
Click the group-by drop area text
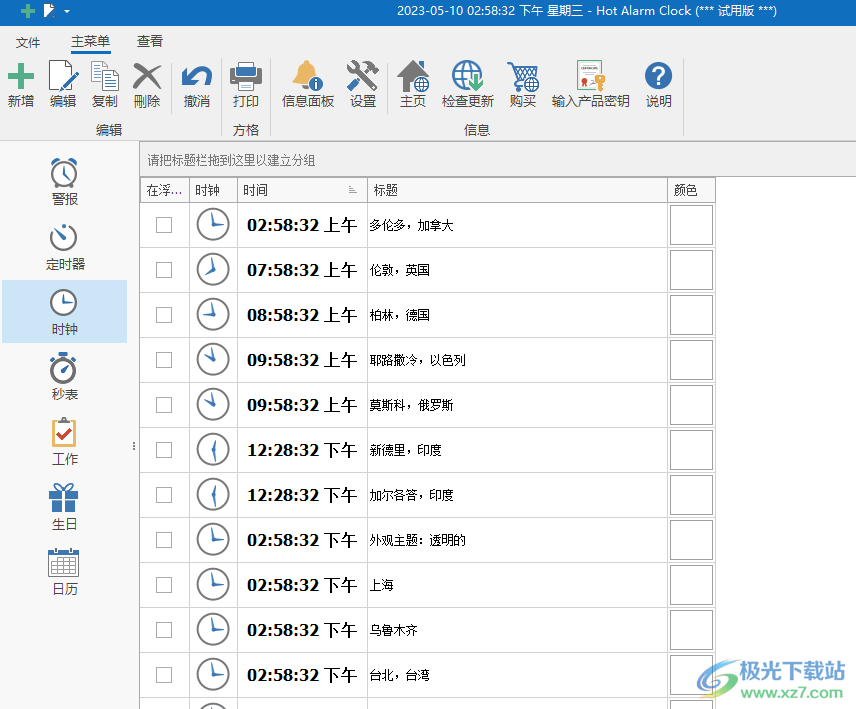point(231,160)
